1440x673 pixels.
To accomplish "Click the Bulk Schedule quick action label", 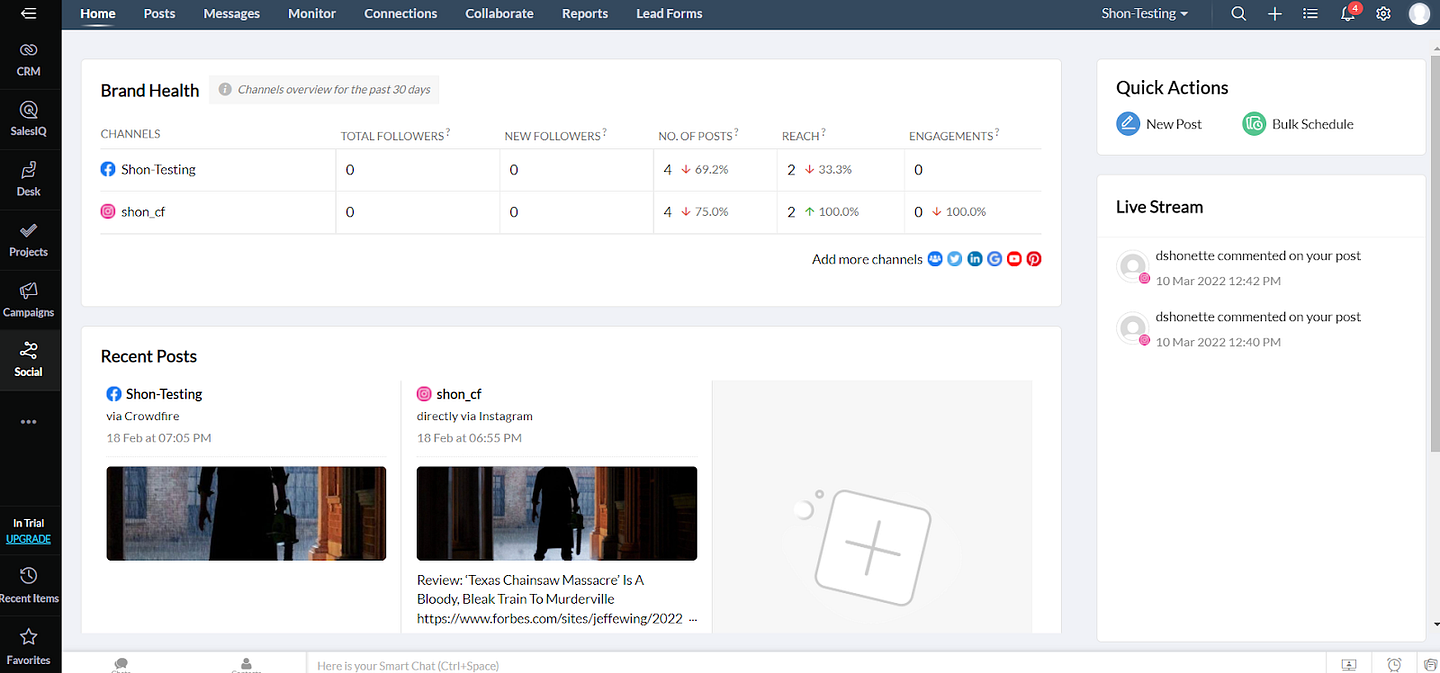I will pos(1313,124).
